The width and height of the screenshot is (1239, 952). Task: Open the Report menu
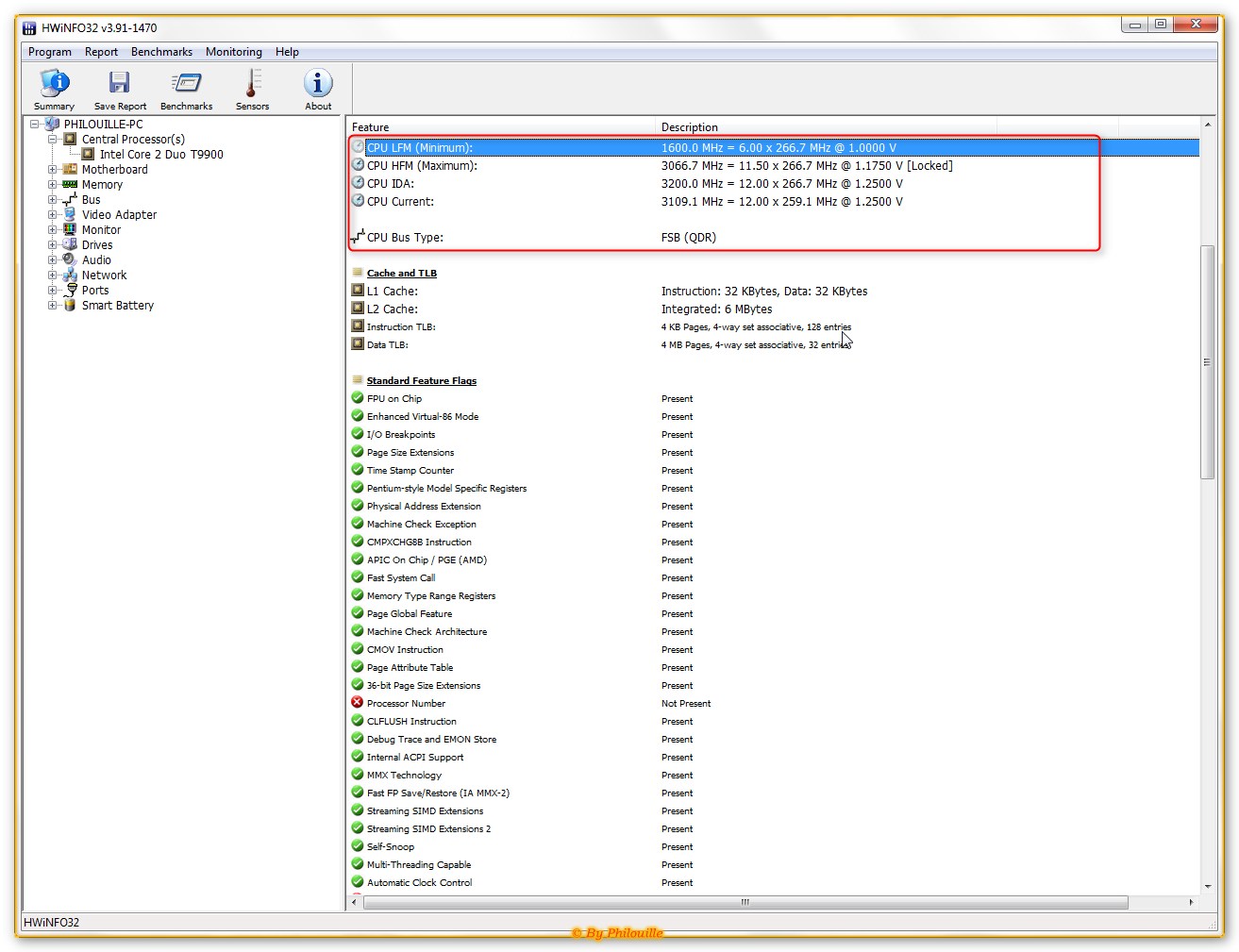point(101,52)
